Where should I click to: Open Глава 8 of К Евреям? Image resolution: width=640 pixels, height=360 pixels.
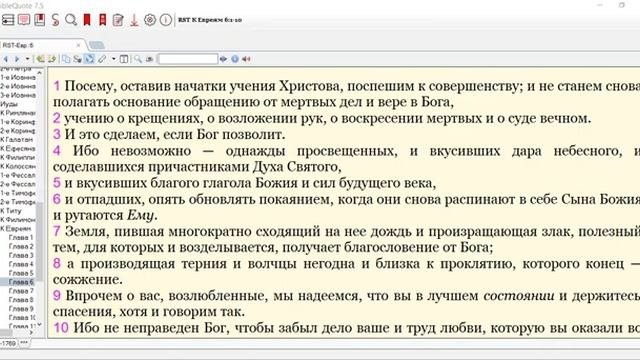coord(21,300)
